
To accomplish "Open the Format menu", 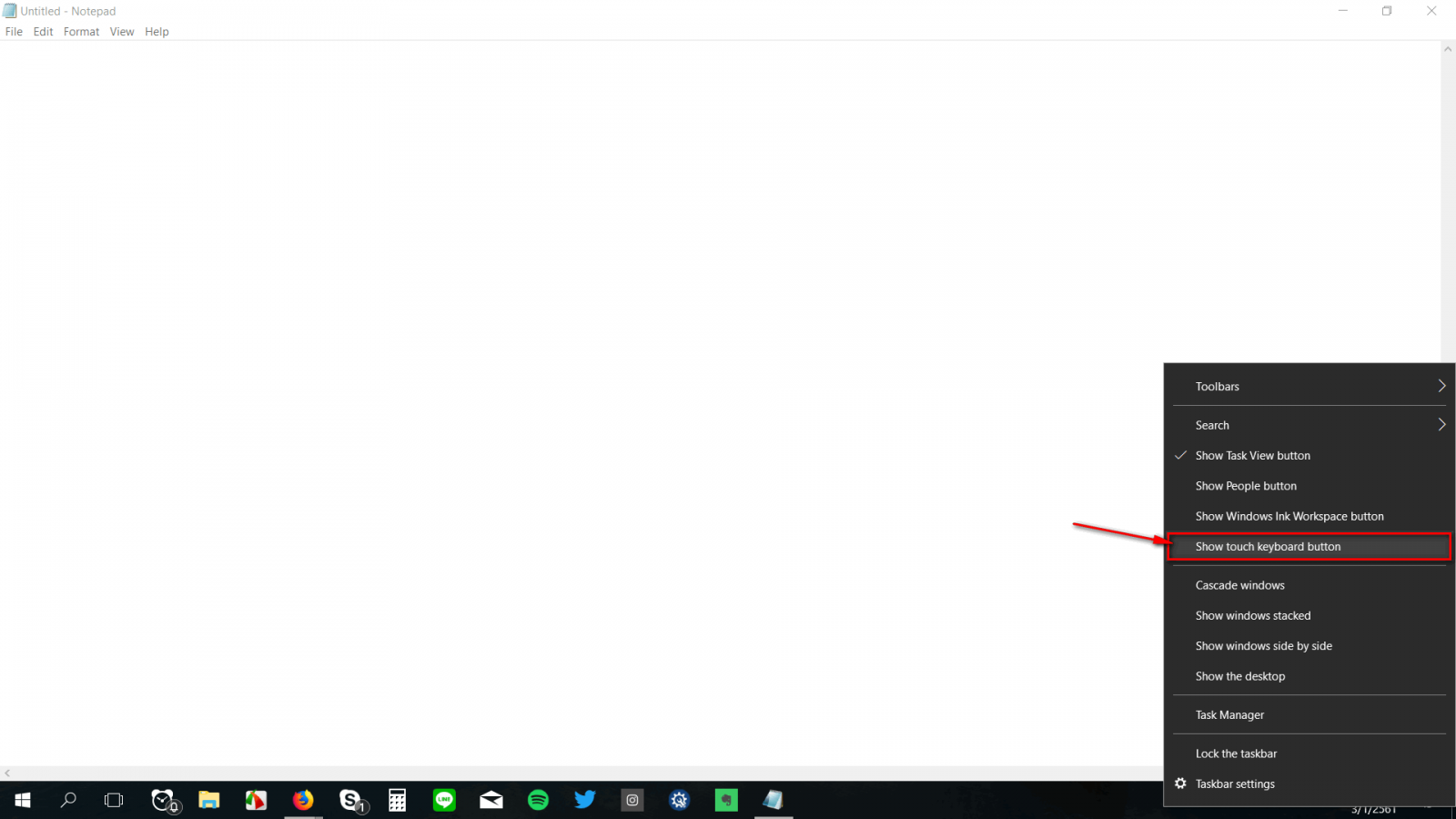I will click(81, 31).
